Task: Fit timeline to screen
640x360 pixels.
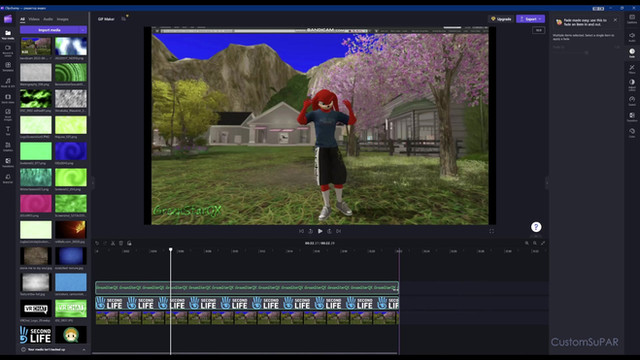Action: (x=543, y=243)
